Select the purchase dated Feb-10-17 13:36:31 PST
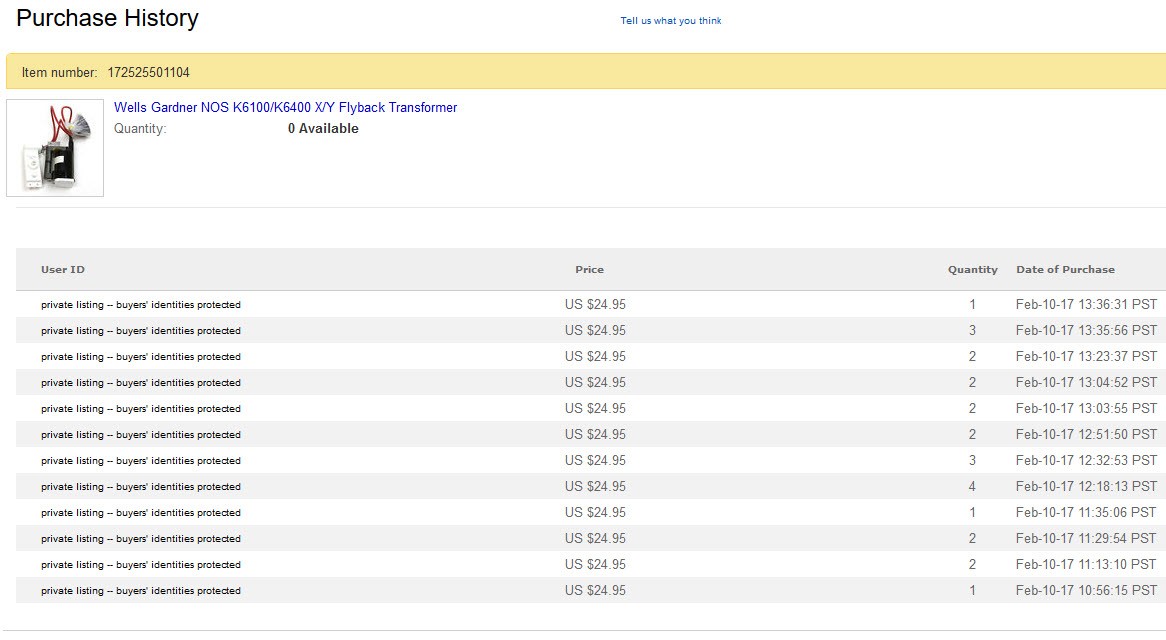 (x=1086, y=305)
